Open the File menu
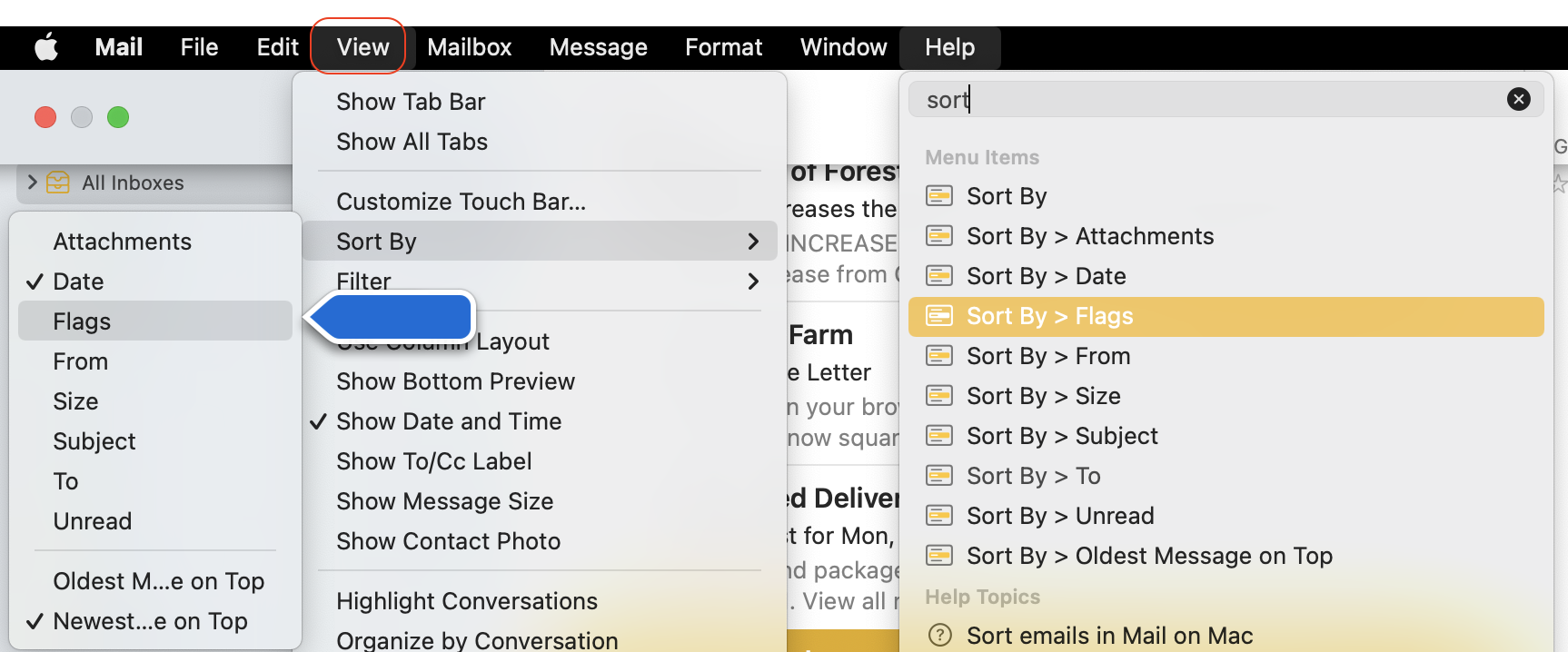 [x=199, y=47]
